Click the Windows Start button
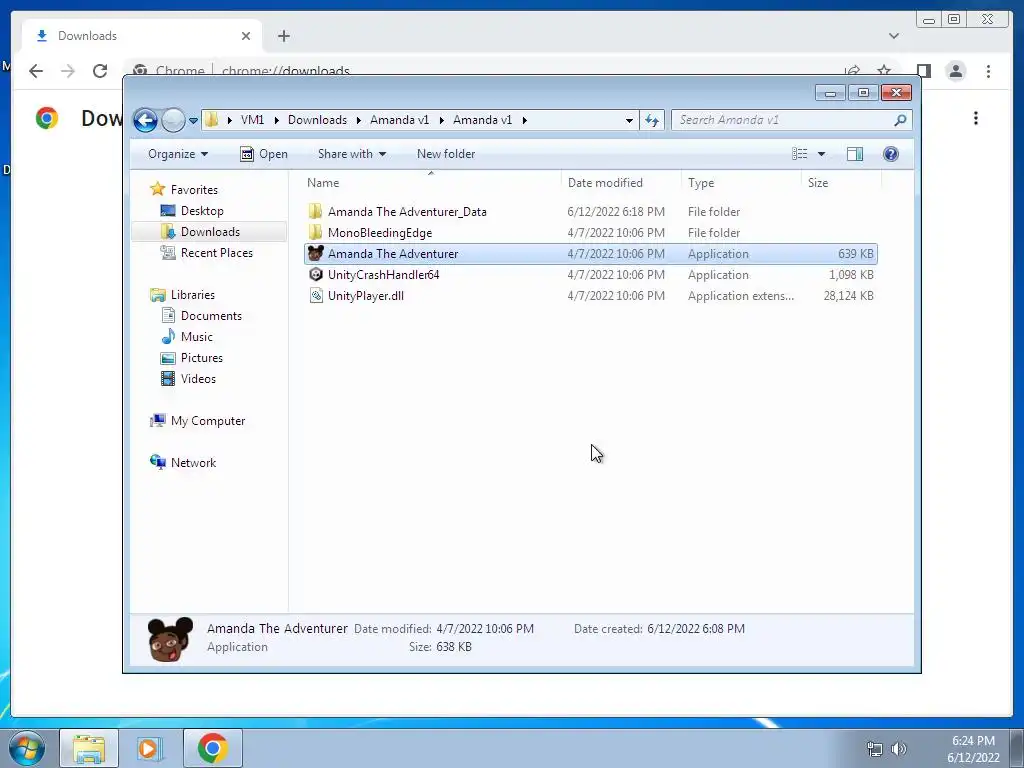This screenshot has width=1024, height=768. 27,748
